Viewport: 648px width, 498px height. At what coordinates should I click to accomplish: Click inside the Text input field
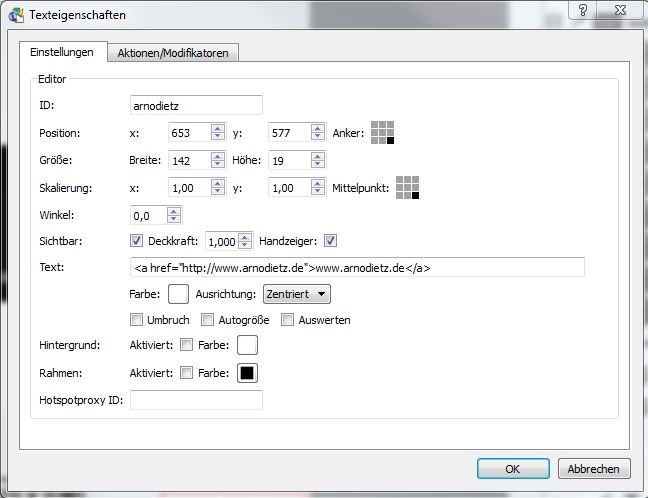tap(357, 267)
